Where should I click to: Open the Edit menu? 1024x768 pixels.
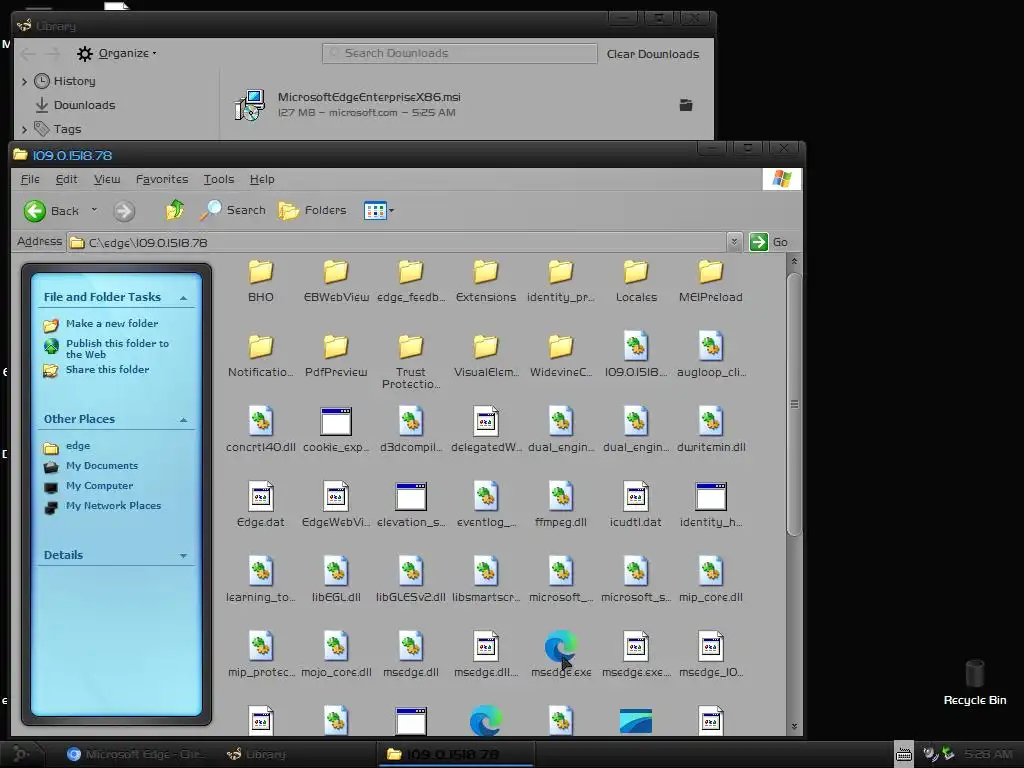click(x=67, y=179)
